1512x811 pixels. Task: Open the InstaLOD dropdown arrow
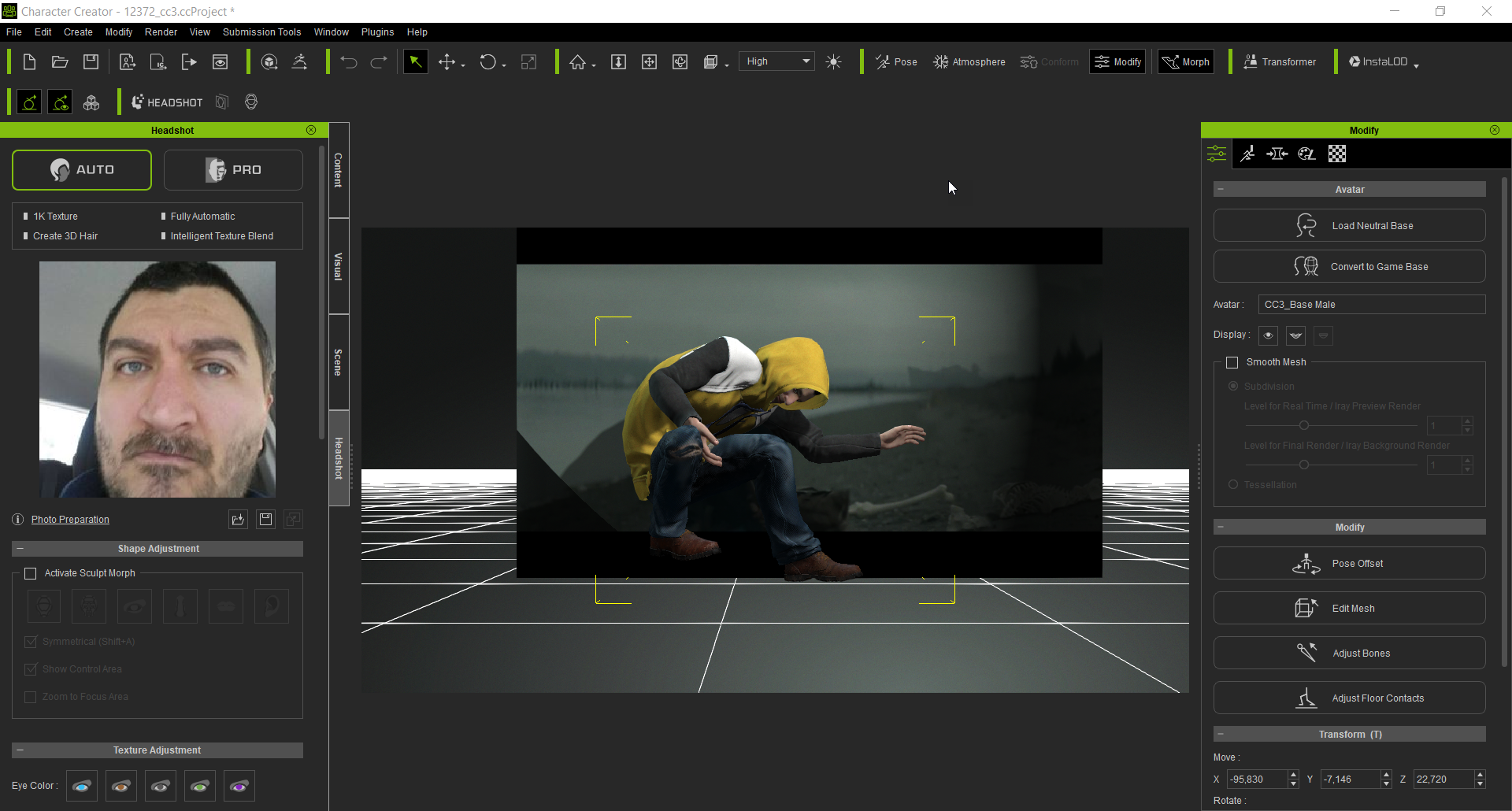click(1416, 65)
